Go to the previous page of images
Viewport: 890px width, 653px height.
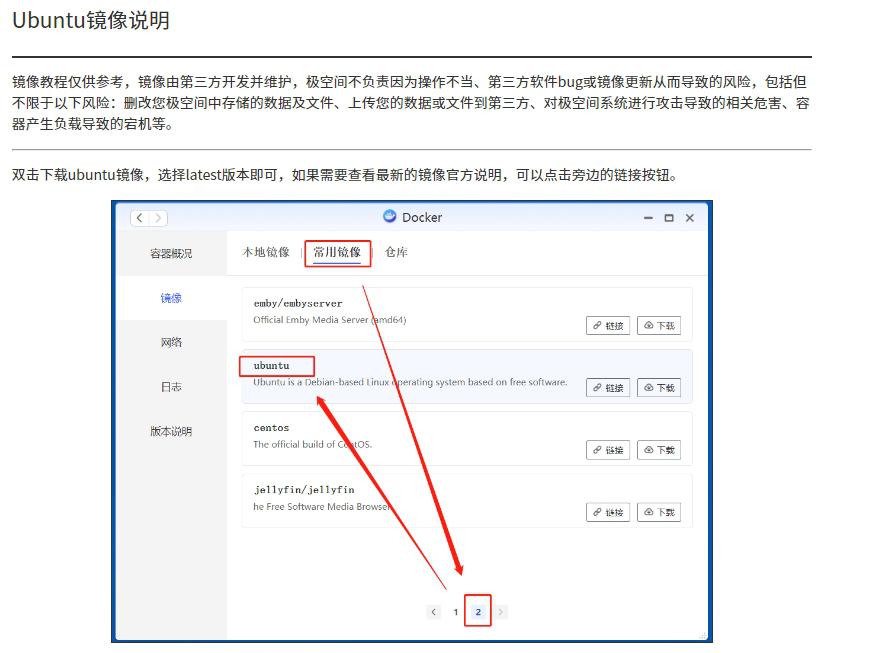point(434,612)
